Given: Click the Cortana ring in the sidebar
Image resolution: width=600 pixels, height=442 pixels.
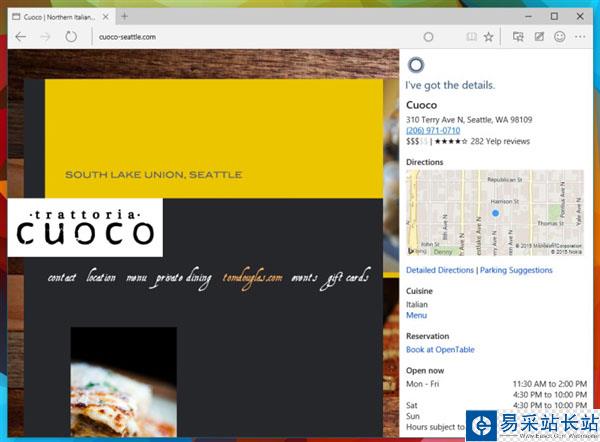Looking at the screenshot, I should 416,65.
